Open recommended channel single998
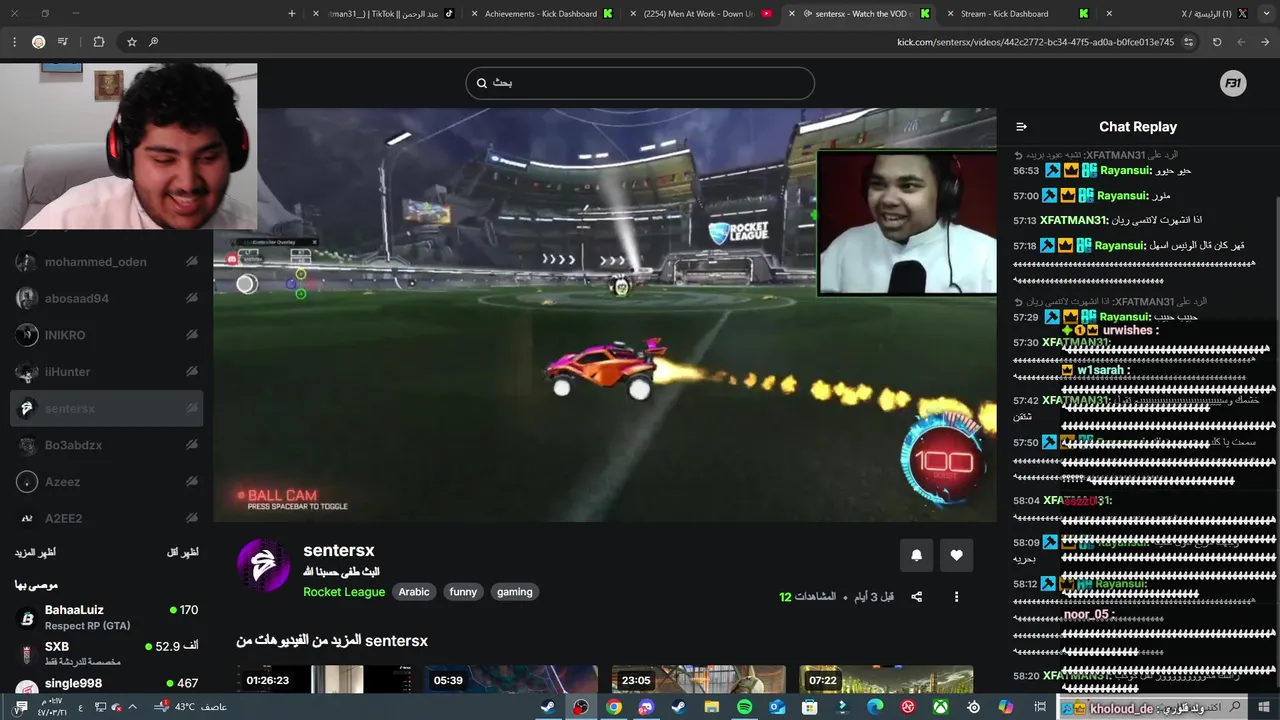 coord(106,686)
